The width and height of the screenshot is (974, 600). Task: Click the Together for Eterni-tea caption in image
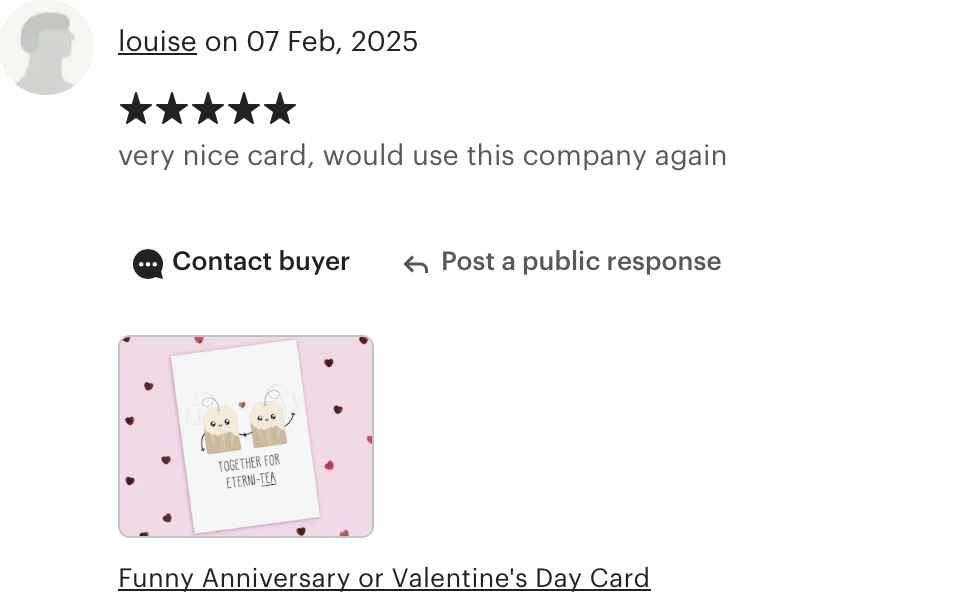[250, 471]
